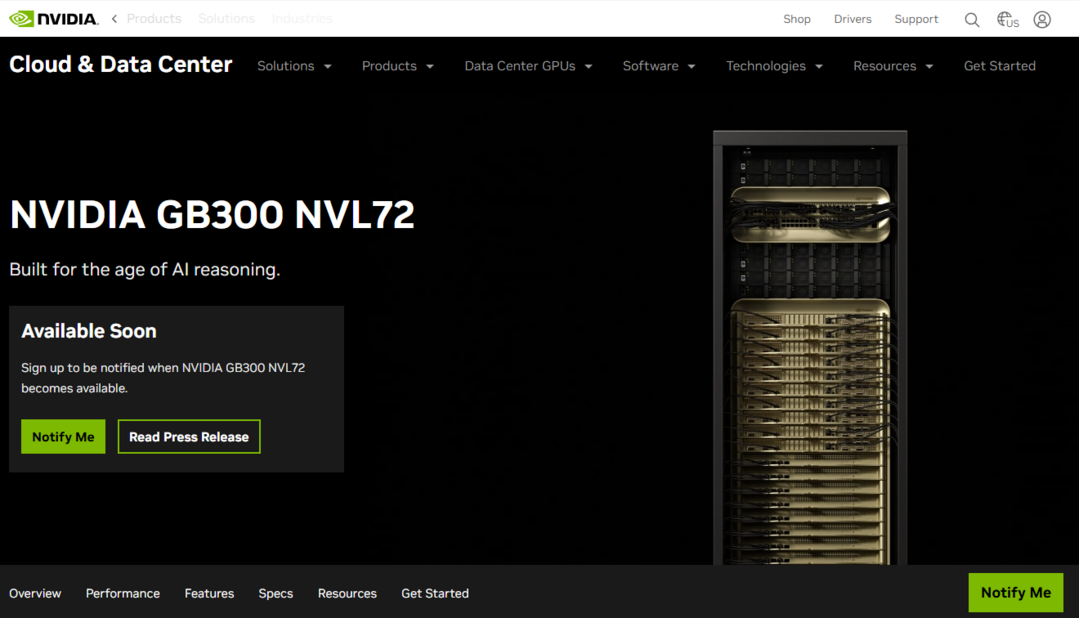Expand the Software dropdown
This screenshot has width=1079, height=618.
tap(659, 66)
